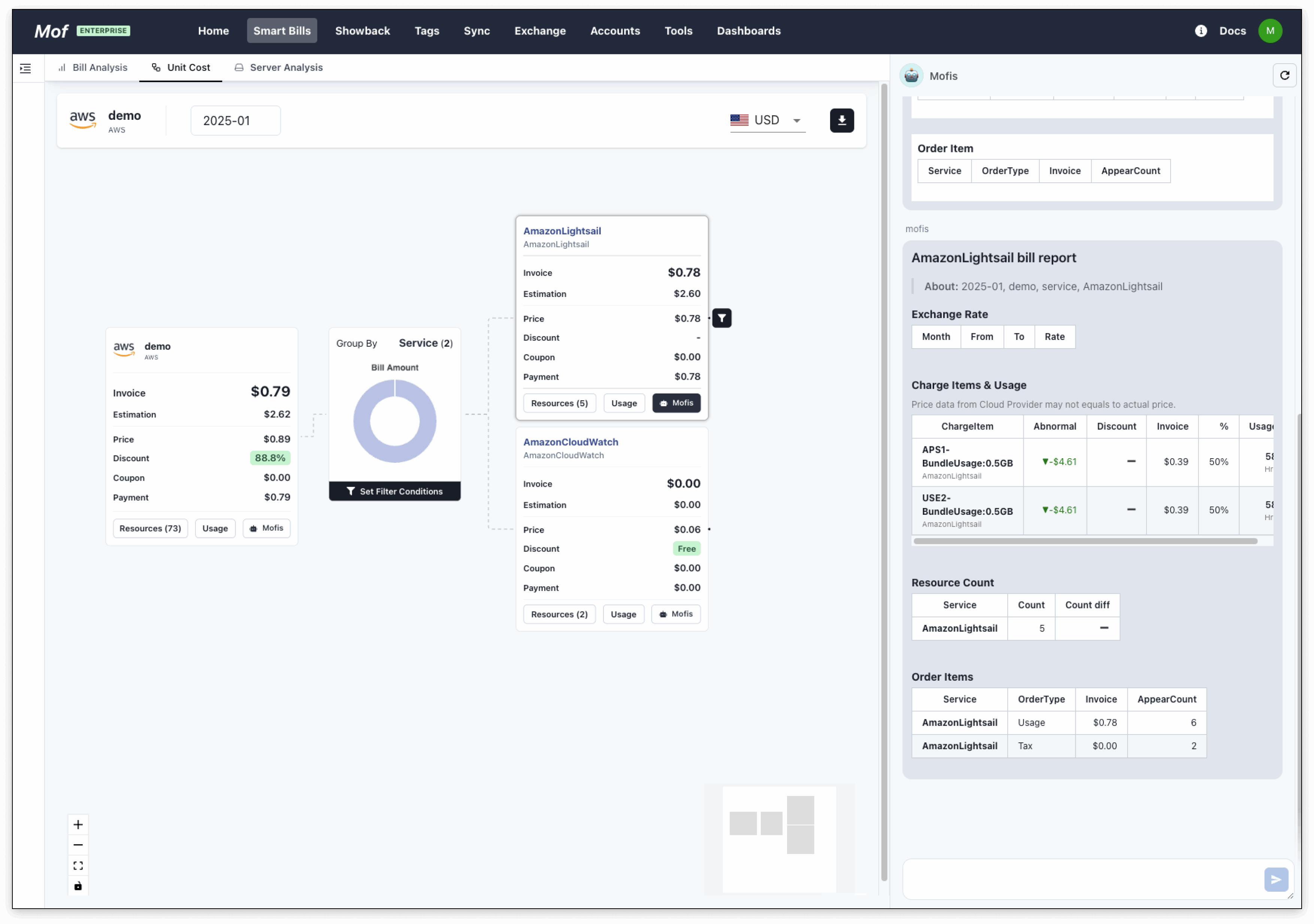The height and width of the screenshot is (924, 1314).
Task: Click Mofis on AmazonCloudWatch card
Action: [676, 614]
